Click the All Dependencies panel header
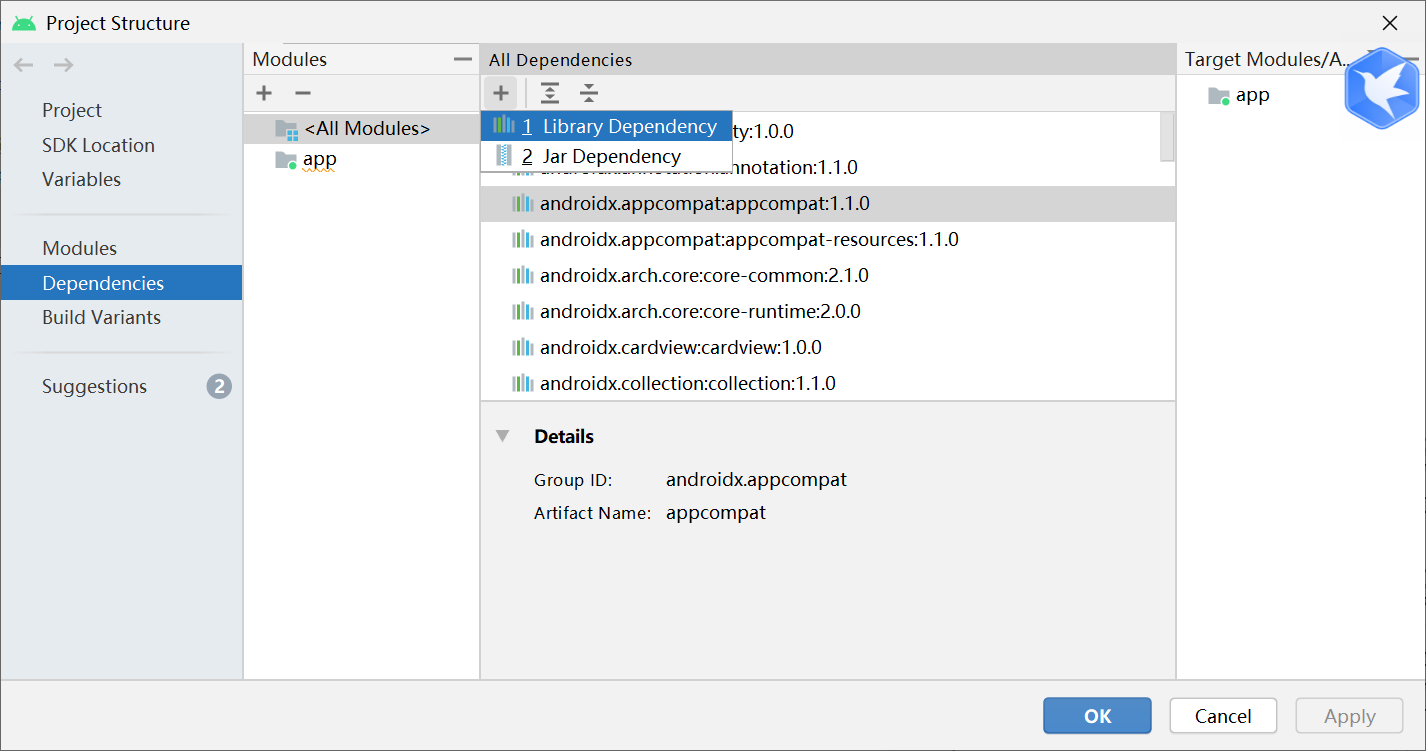The image size is (1426, 751). tap(827, 60)
